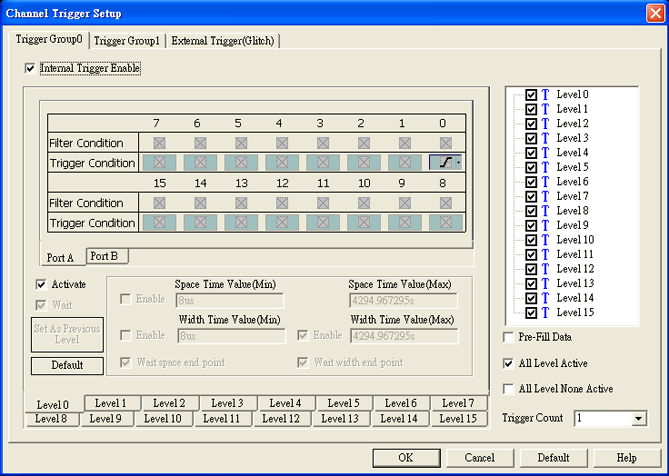Screen dimensions: 669x476
Task: Click channel 9 filter condition box
Action: coord(404,203)
